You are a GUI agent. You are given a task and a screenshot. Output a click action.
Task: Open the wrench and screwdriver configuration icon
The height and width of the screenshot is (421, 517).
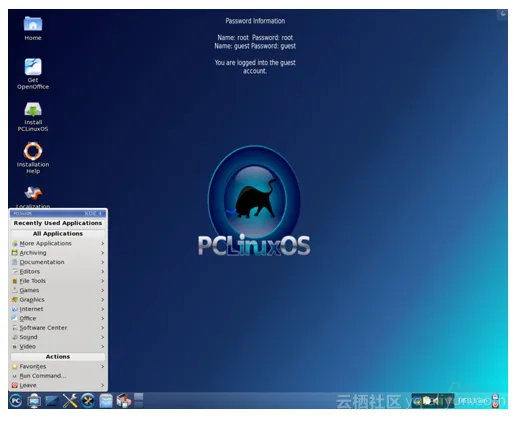pyautogui.click(x=70, y=400)
